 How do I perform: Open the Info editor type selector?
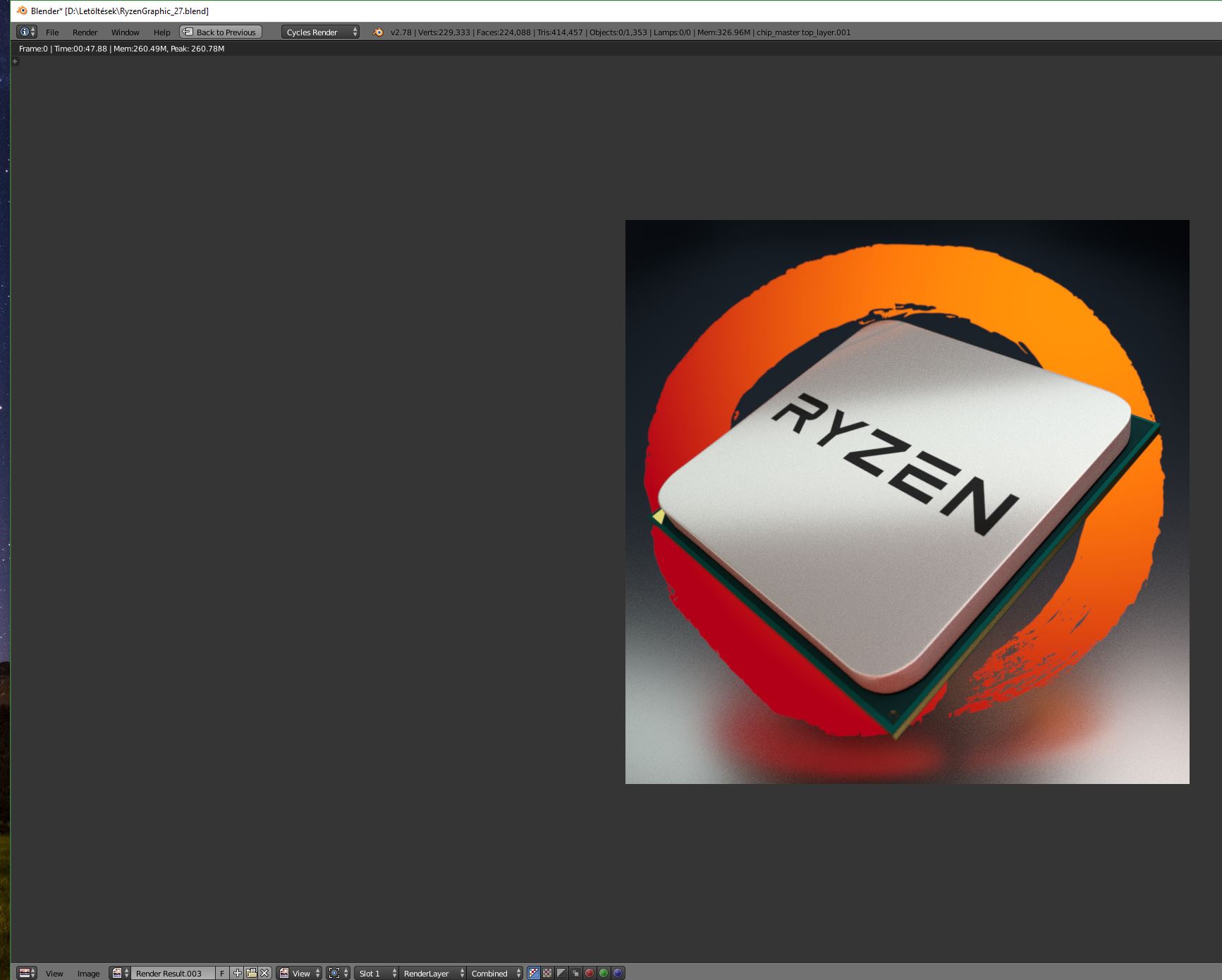(27, 32)
